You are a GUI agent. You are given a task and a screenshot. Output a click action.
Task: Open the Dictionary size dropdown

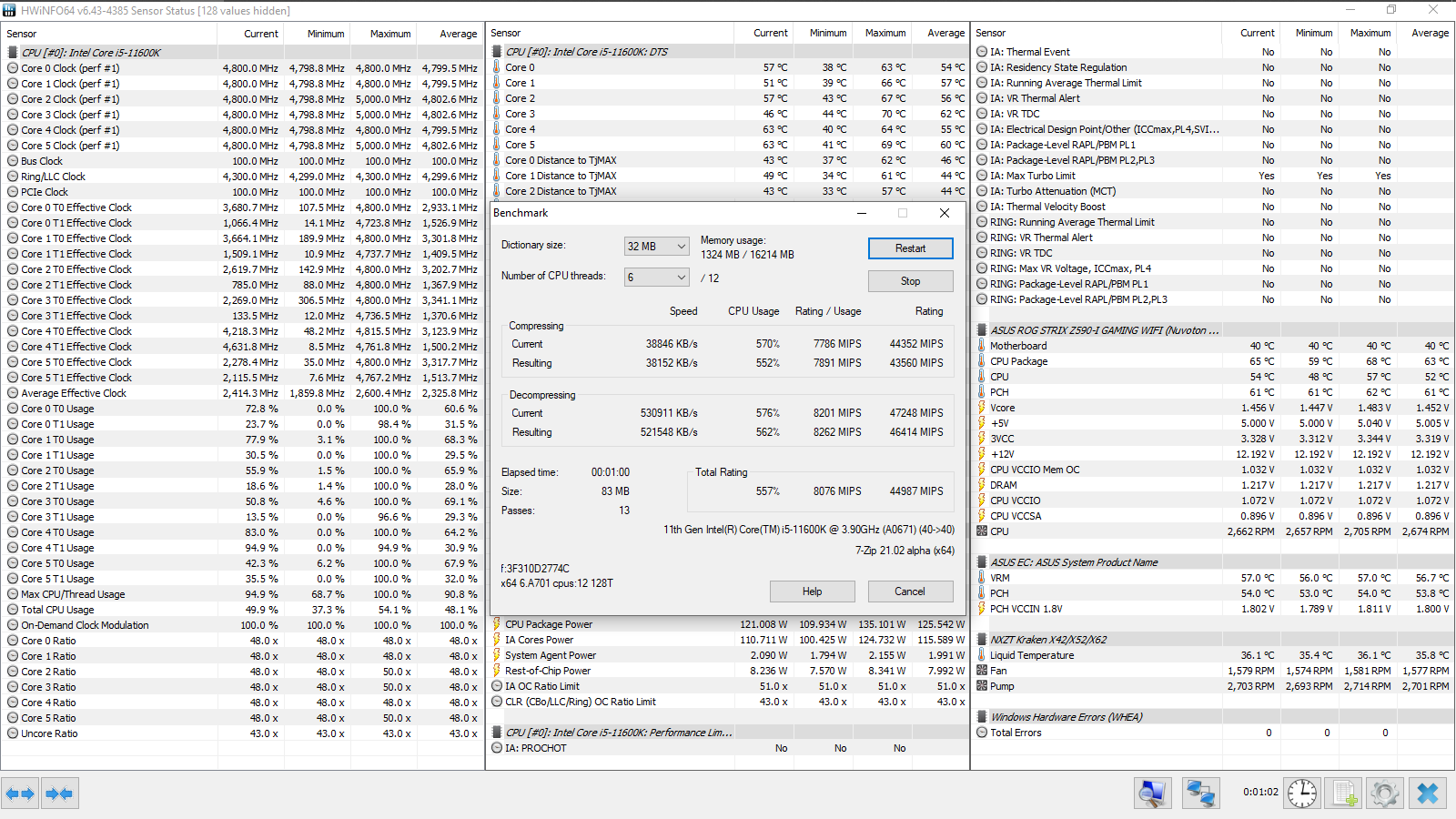(x=656, y=247)
